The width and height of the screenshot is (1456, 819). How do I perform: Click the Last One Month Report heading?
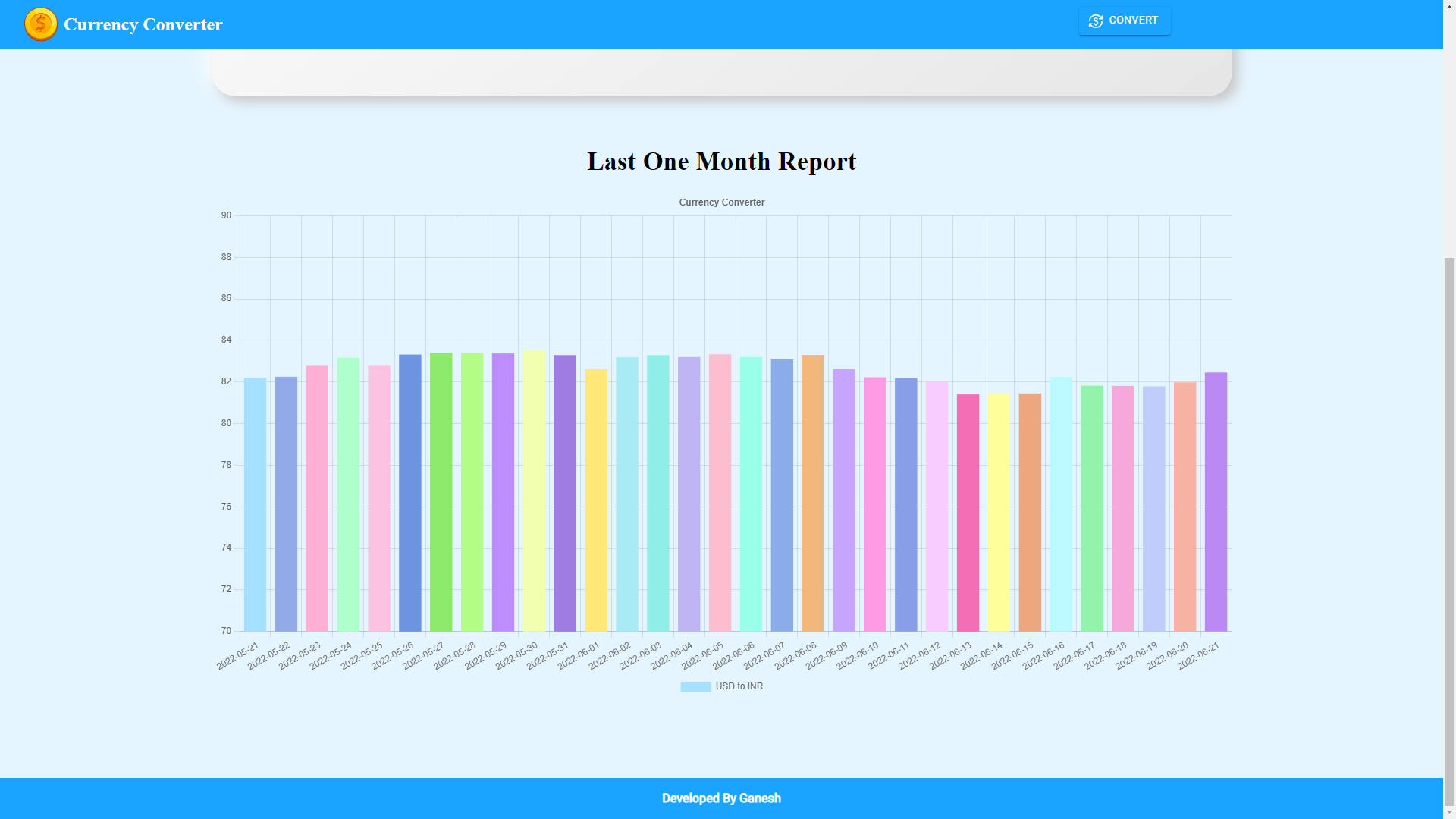pos(721,162)
